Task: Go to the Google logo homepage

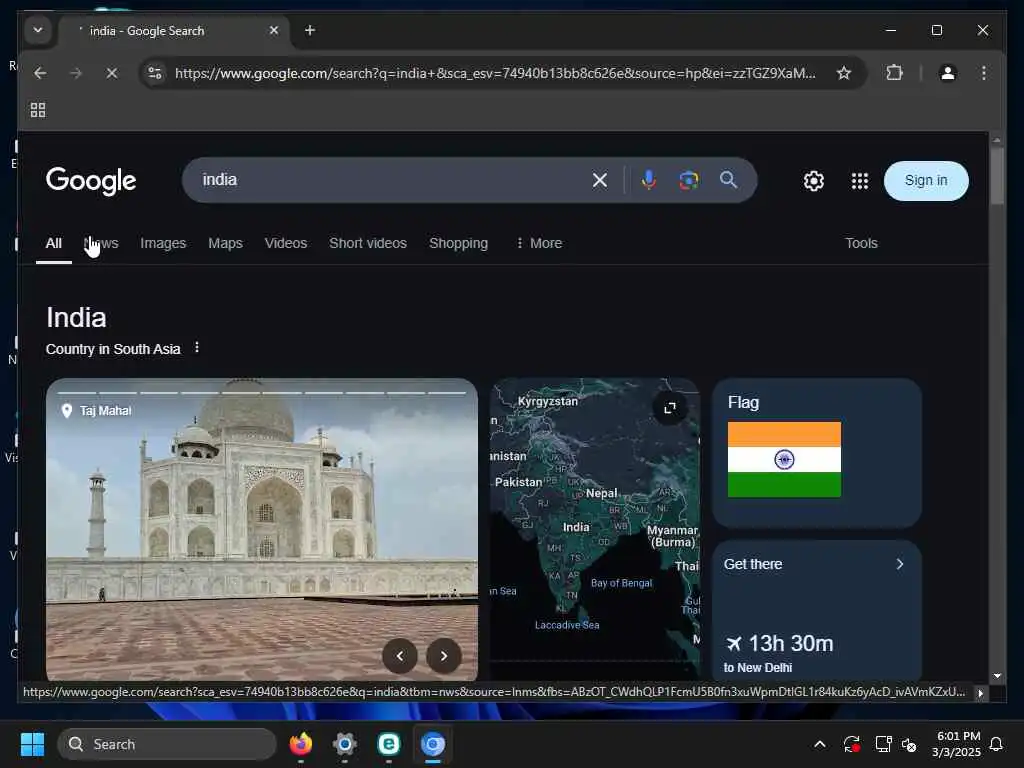Action: pyautogui.click(x=91, y=181)
